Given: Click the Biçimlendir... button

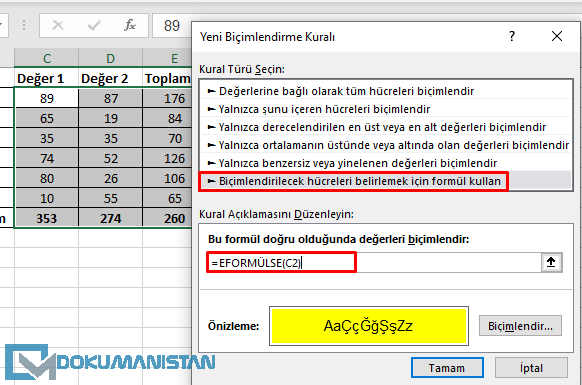Looking at the screenshot, I should click(520, 326).
